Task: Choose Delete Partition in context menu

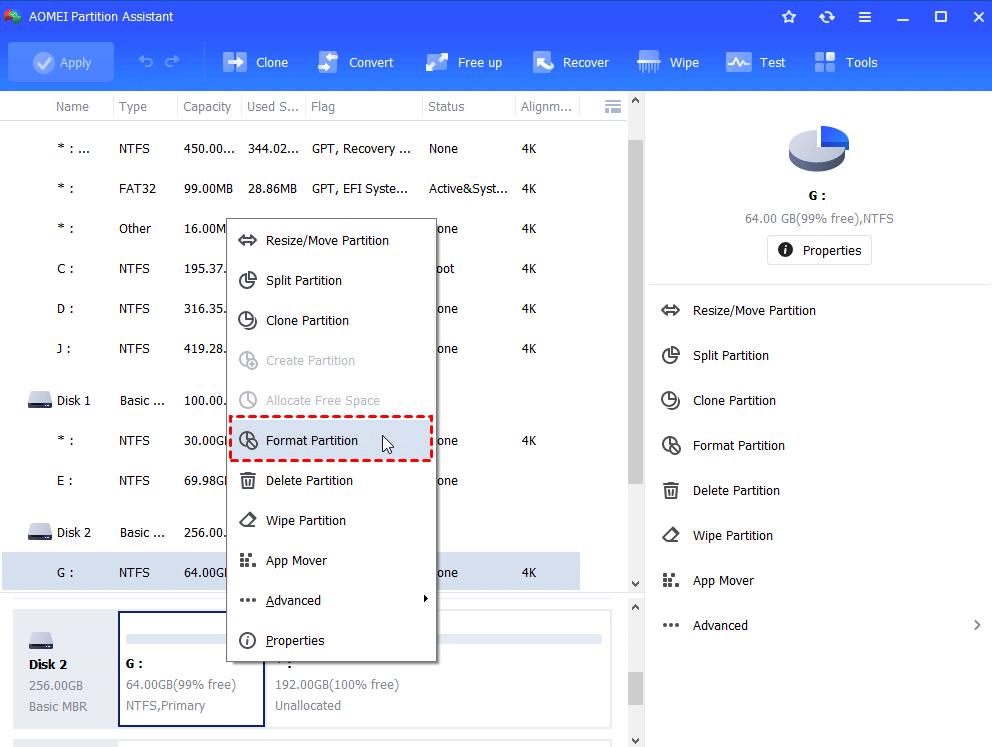Action: click(332, 481)
